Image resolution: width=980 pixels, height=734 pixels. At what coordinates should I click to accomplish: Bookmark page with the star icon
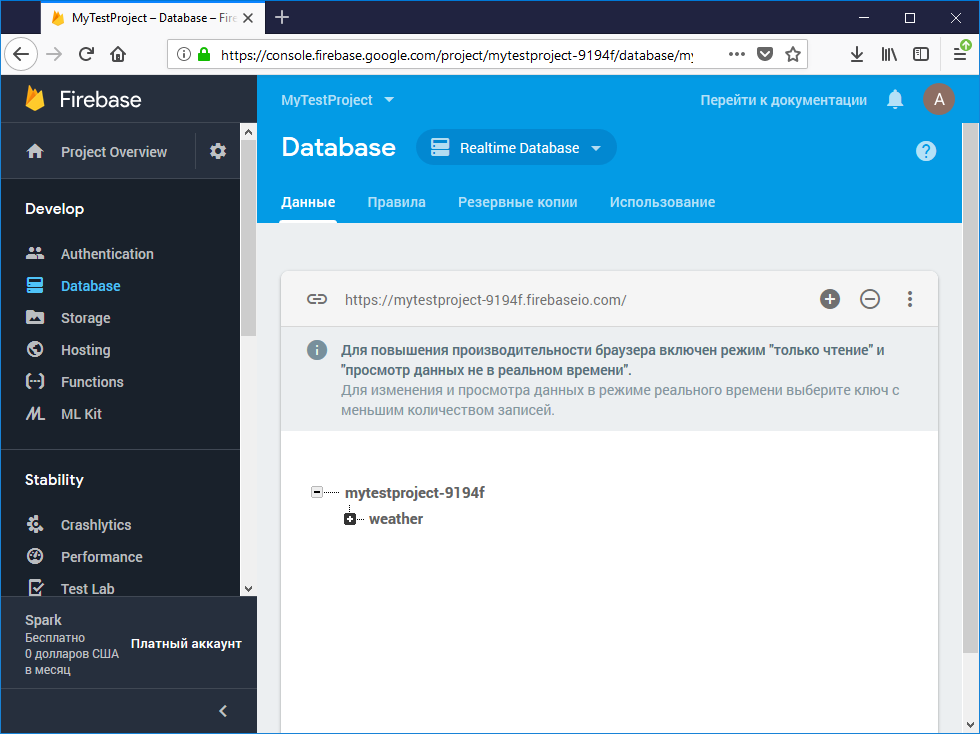coord(793,55)
